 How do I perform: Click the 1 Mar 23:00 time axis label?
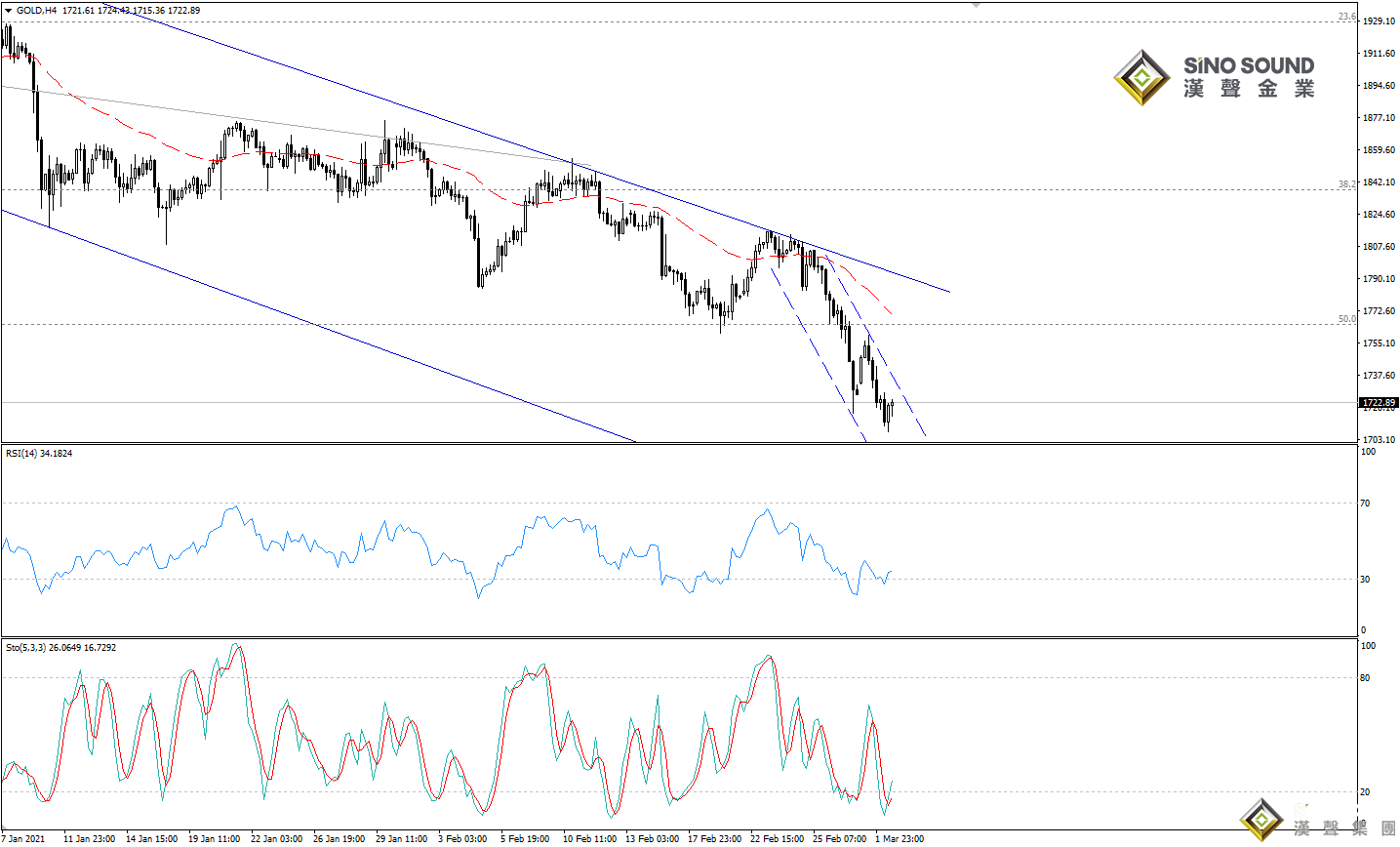coord(899,838)
